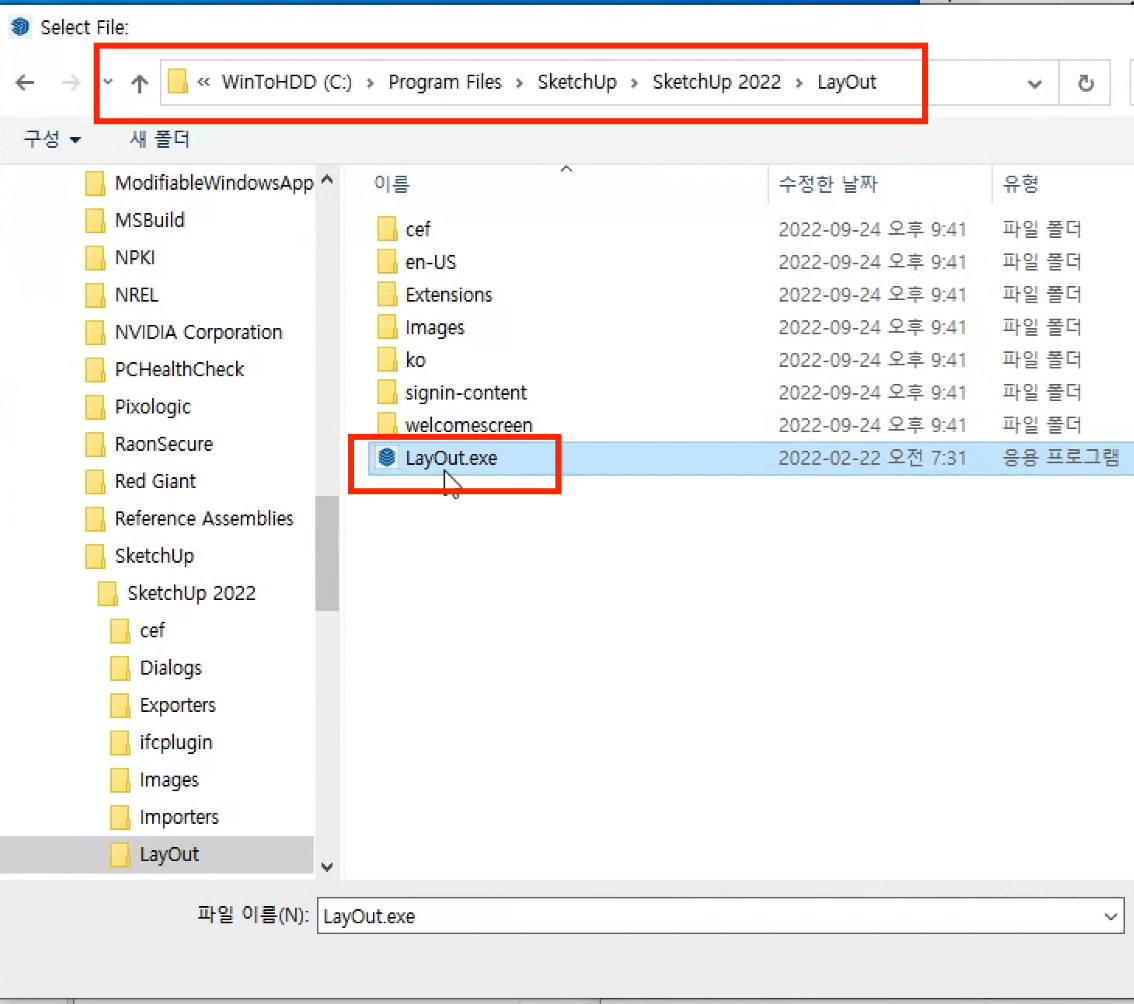Image resolution: width=1134 pixels, height=1004 pixels.
Task: Expand chevron after SketchUp 2022 breadcrumb
Action: [799, 83]
